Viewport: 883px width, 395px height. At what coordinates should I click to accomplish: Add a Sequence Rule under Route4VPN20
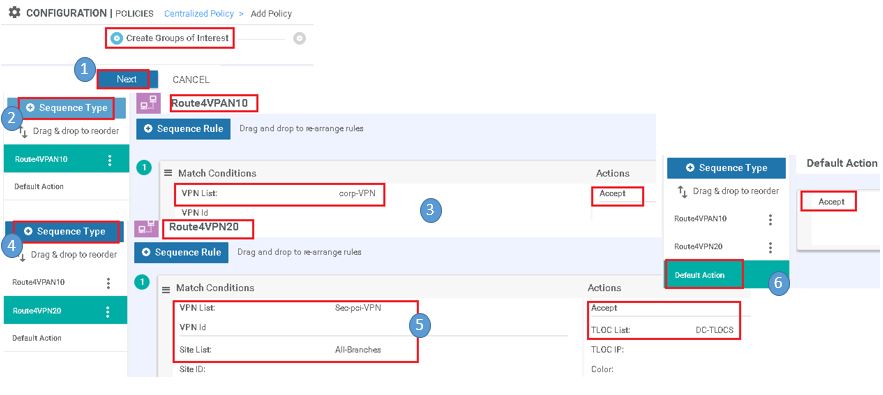point(181,252)
